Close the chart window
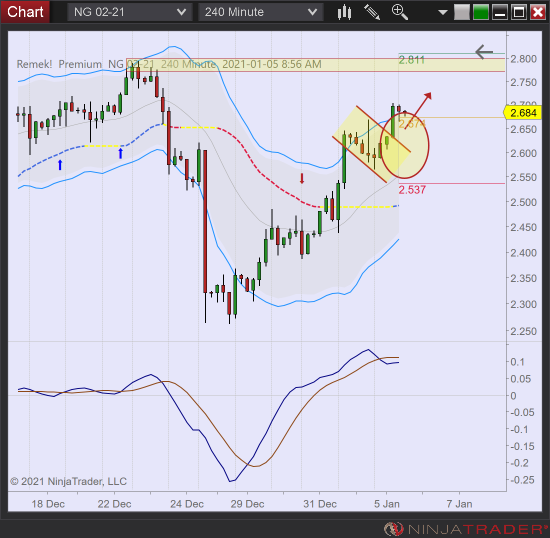Viewport: 550px width, 538px height. point(538,12)
